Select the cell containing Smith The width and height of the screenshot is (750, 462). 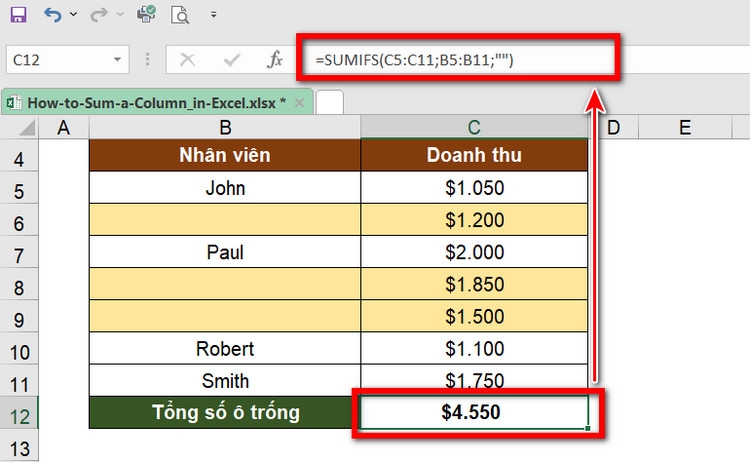tap(225, 381)
